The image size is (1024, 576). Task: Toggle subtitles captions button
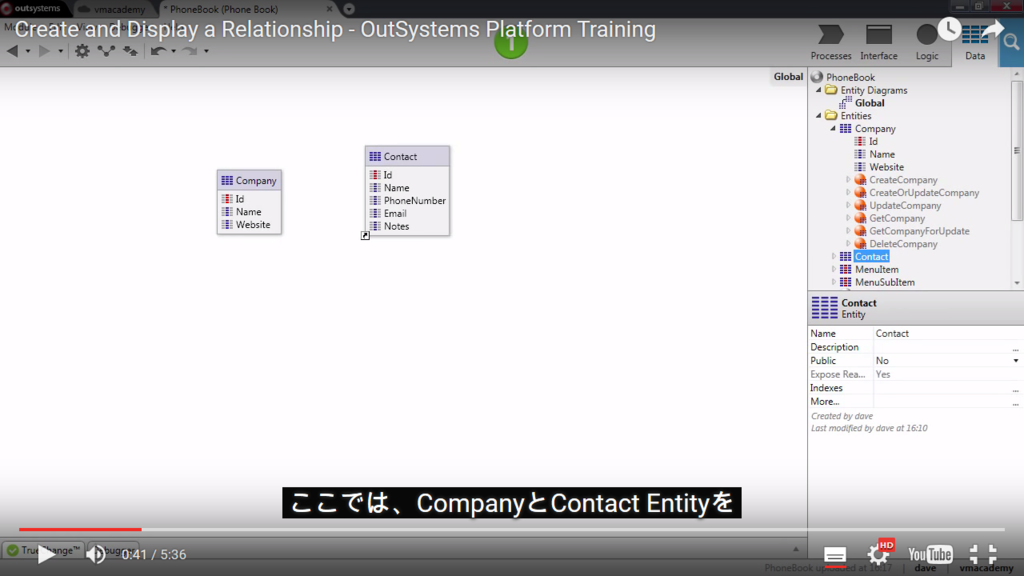(835, 555)
